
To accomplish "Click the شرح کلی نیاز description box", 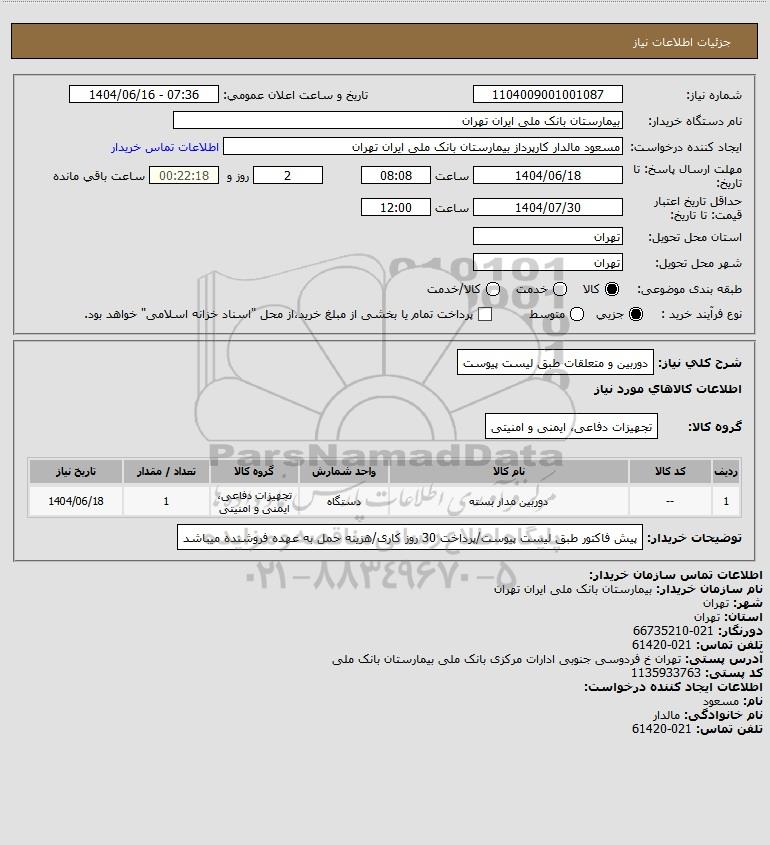I will [555, 363].
